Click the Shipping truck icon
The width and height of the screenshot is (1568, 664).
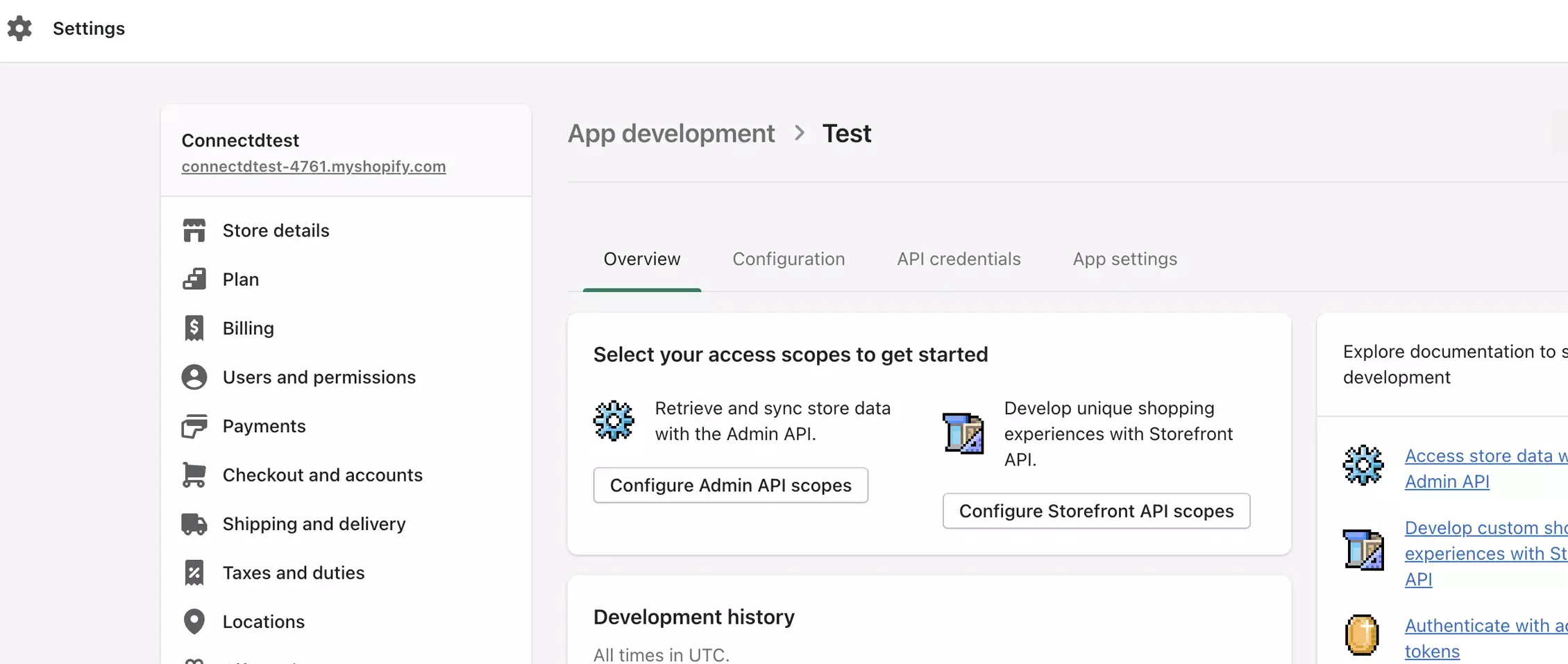194,524
